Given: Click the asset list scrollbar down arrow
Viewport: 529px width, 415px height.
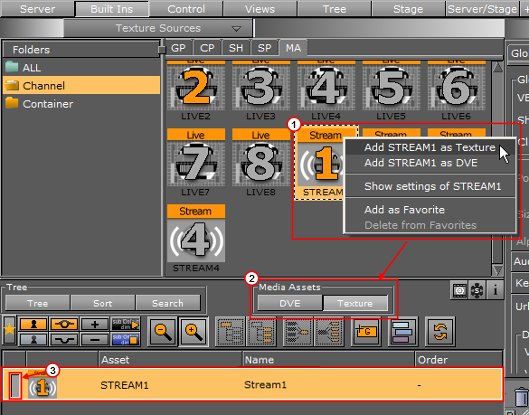Looking at the screenshot, I should coord(498,270).
